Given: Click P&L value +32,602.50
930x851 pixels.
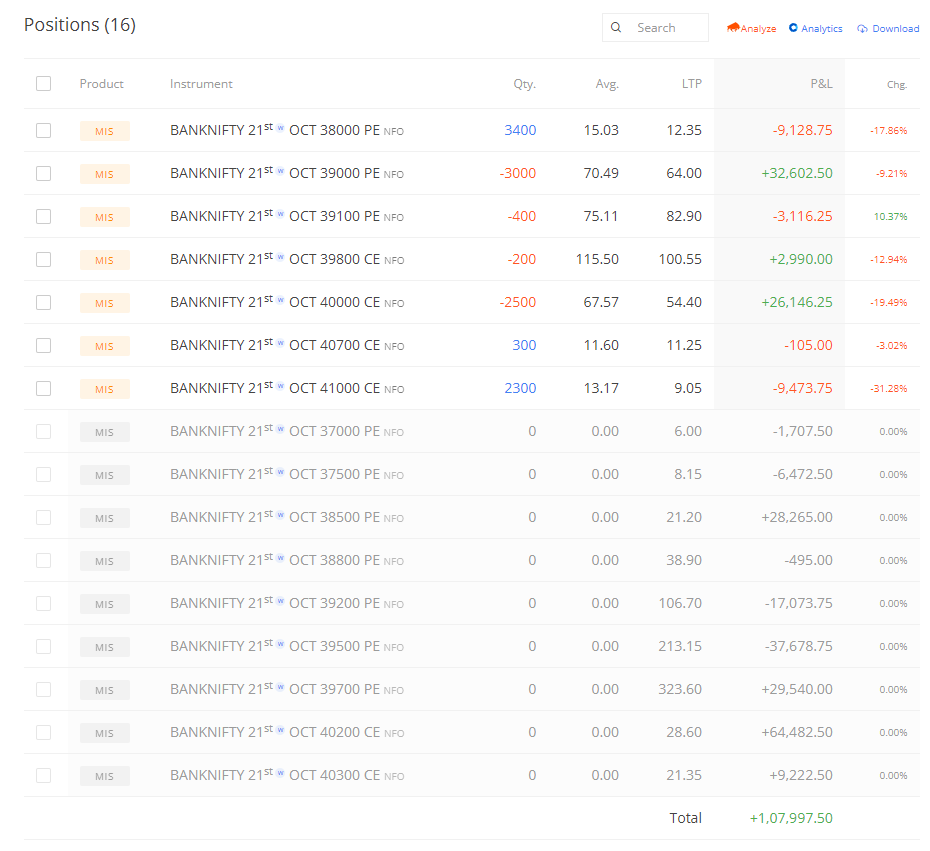Looking at the screenshot, I should point(797,173).
